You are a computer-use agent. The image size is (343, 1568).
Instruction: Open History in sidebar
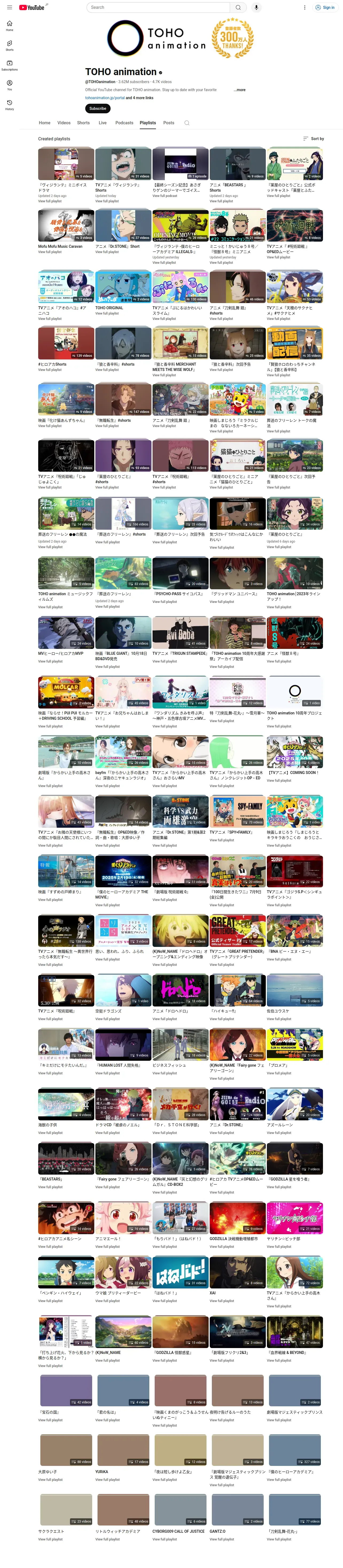(10, 105)
